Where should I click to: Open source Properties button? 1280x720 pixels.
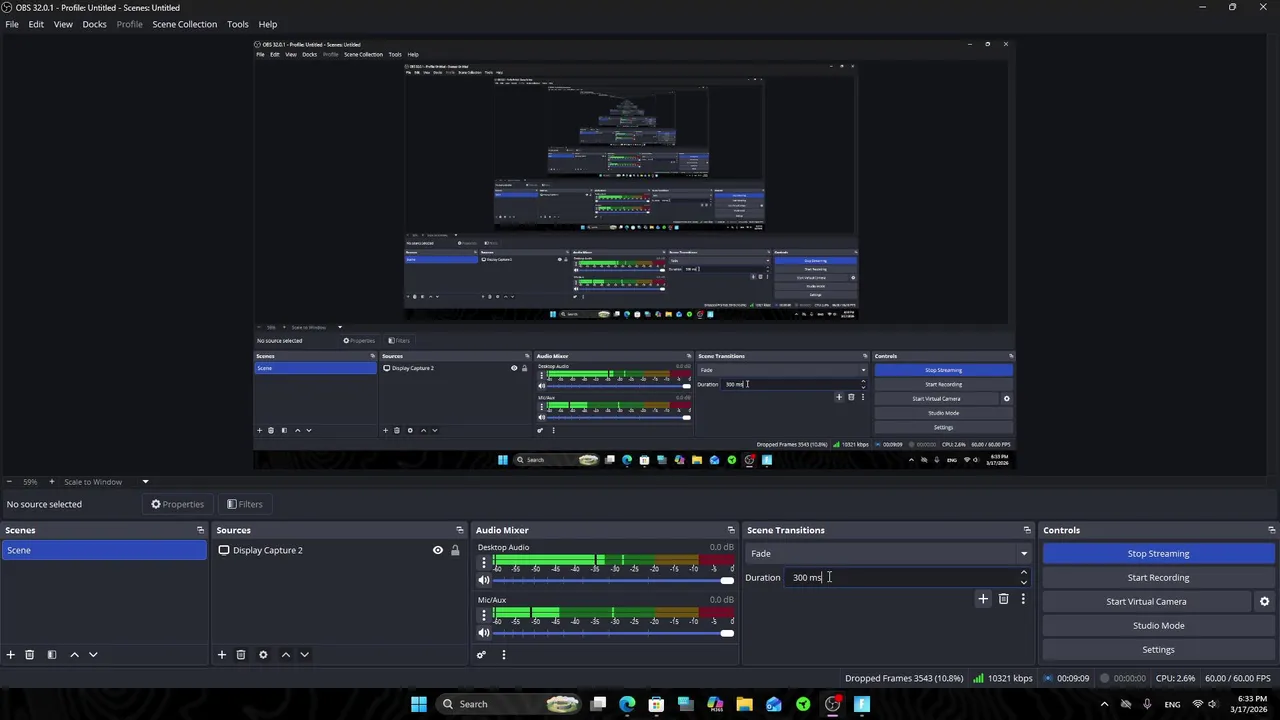click(x=177, y=504)
